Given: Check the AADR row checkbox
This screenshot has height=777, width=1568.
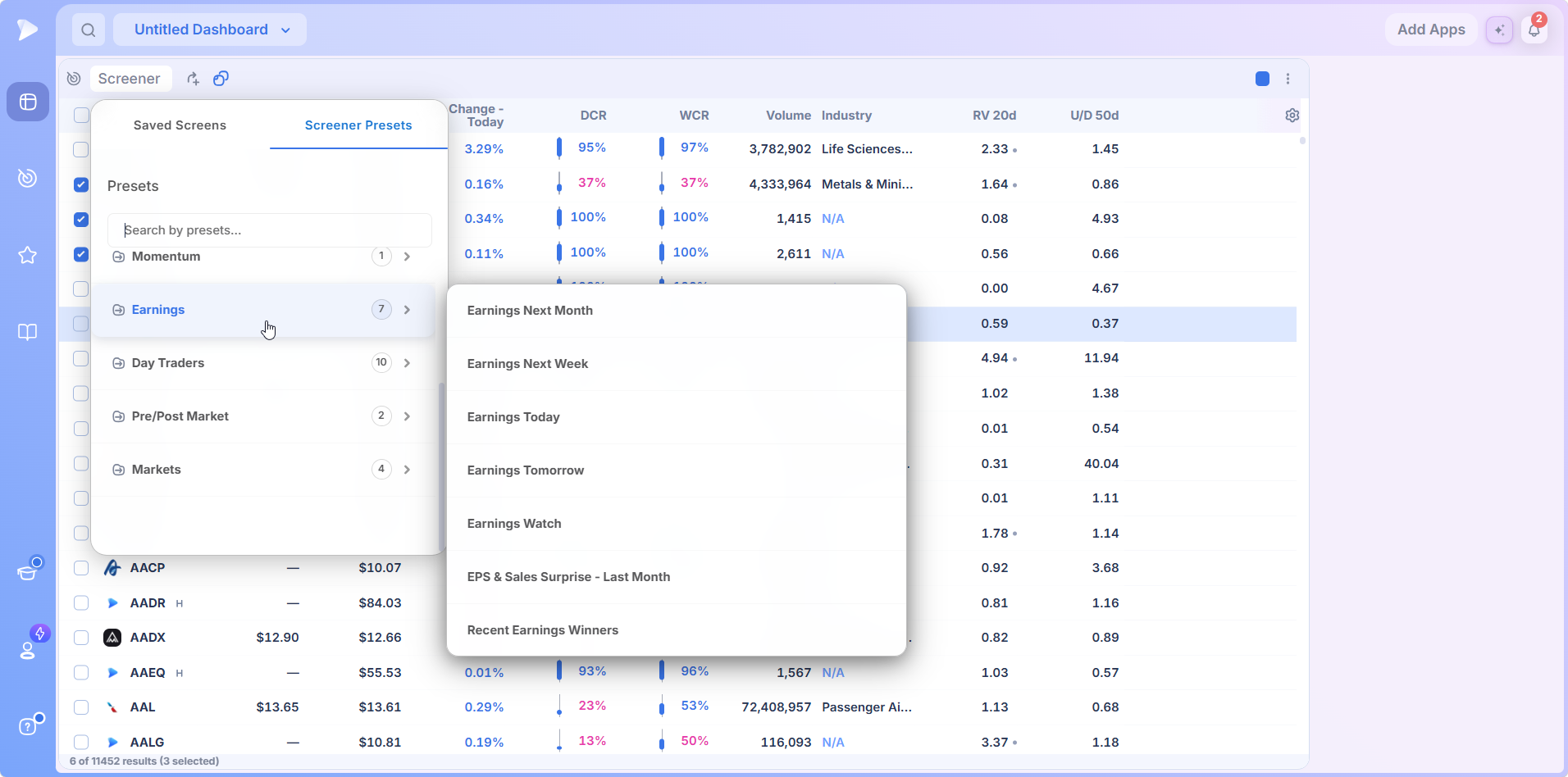Looking at the screenshot, I should pos(81,603).
